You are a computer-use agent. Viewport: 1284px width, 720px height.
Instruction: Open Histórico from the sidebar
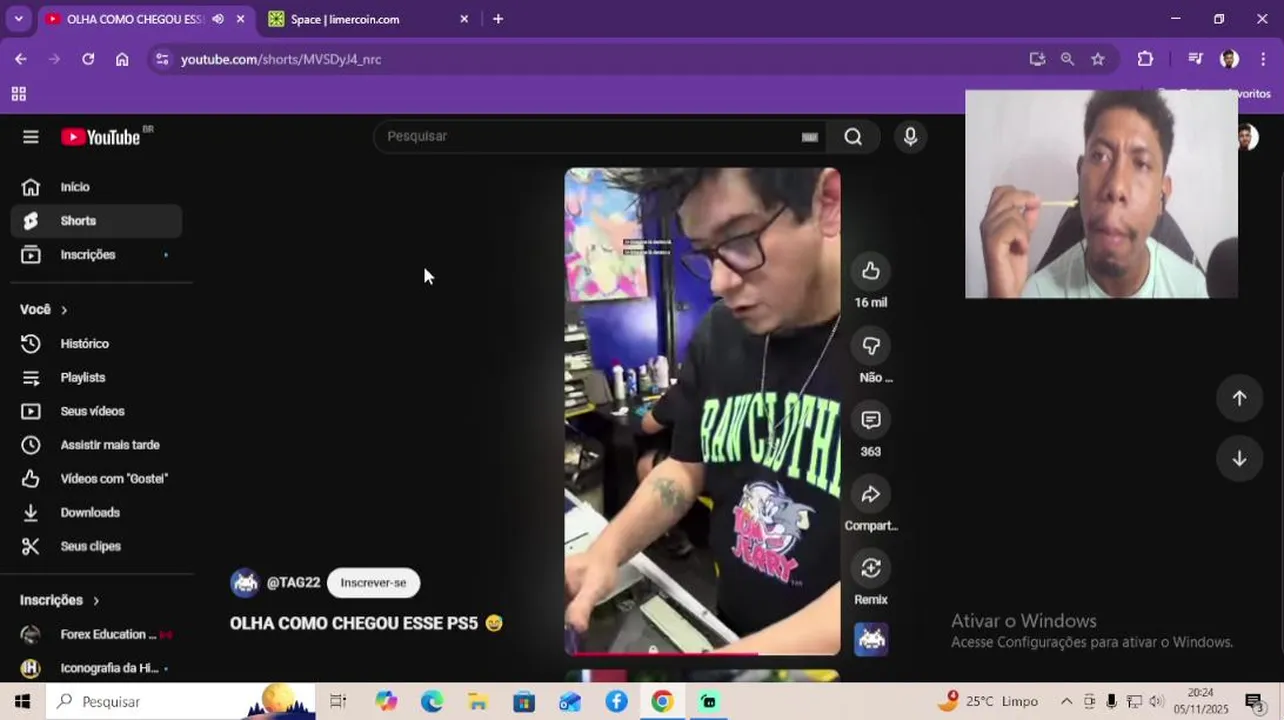pos(96,344)
